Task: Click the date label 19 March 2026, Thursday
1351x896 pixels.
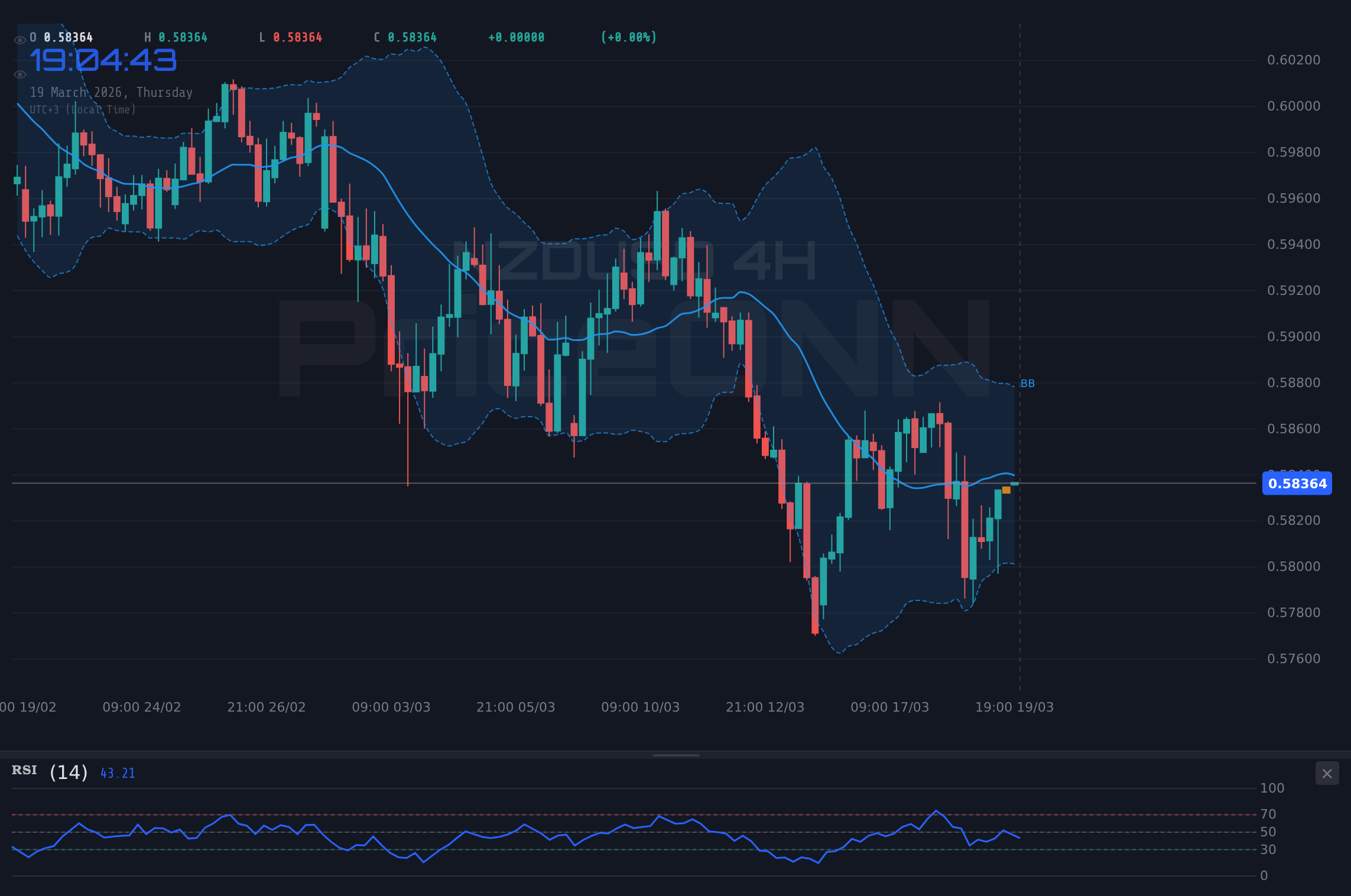Action: click(x=112, y=92)
